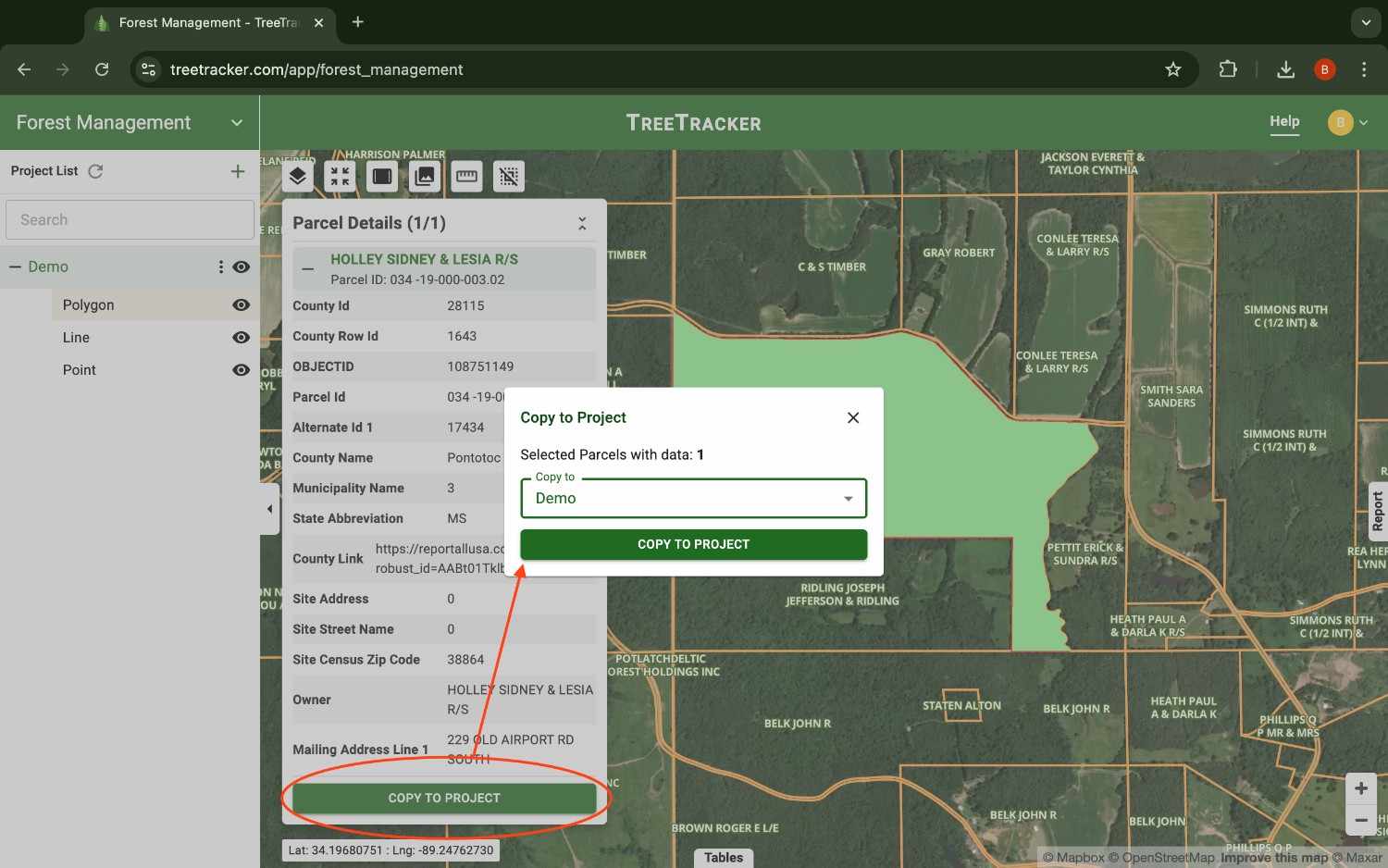Open the Demo project options menu
This screenshot has width=1388, height=868.
coord(219,267)
